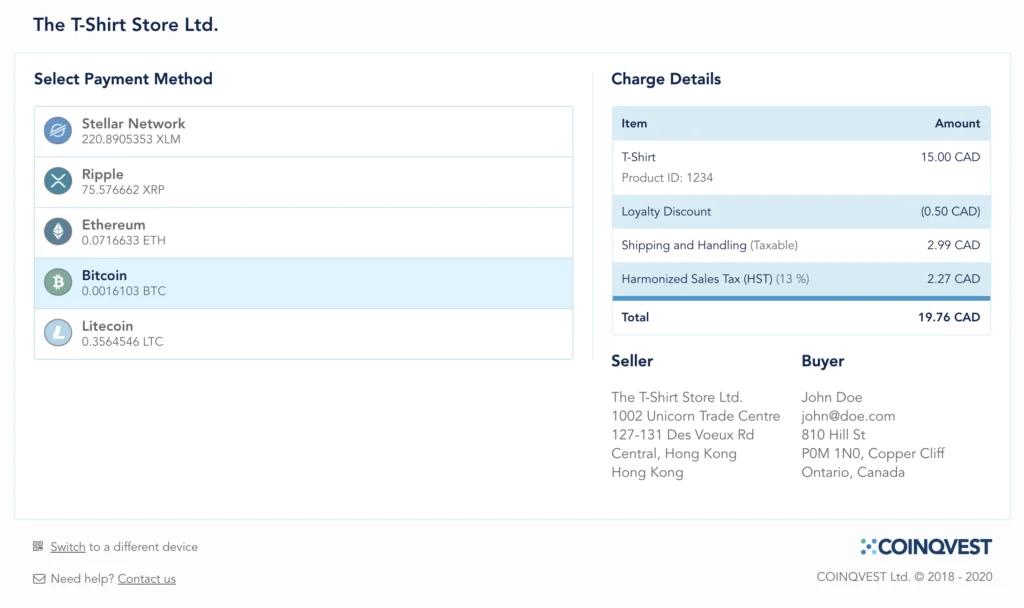The width and height of the screenshot is (1024, 608).
Task: Click the COINQVEST logo
Action: point(926,547)
